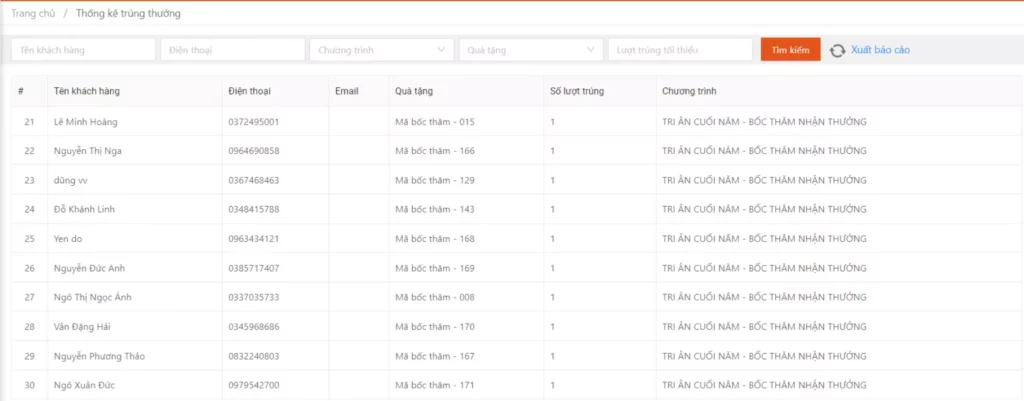Image resolution: width=1024 pixels, height=401 pixels.
Task: Click customer name Ngô Xuân Đức
Action: 85,386
